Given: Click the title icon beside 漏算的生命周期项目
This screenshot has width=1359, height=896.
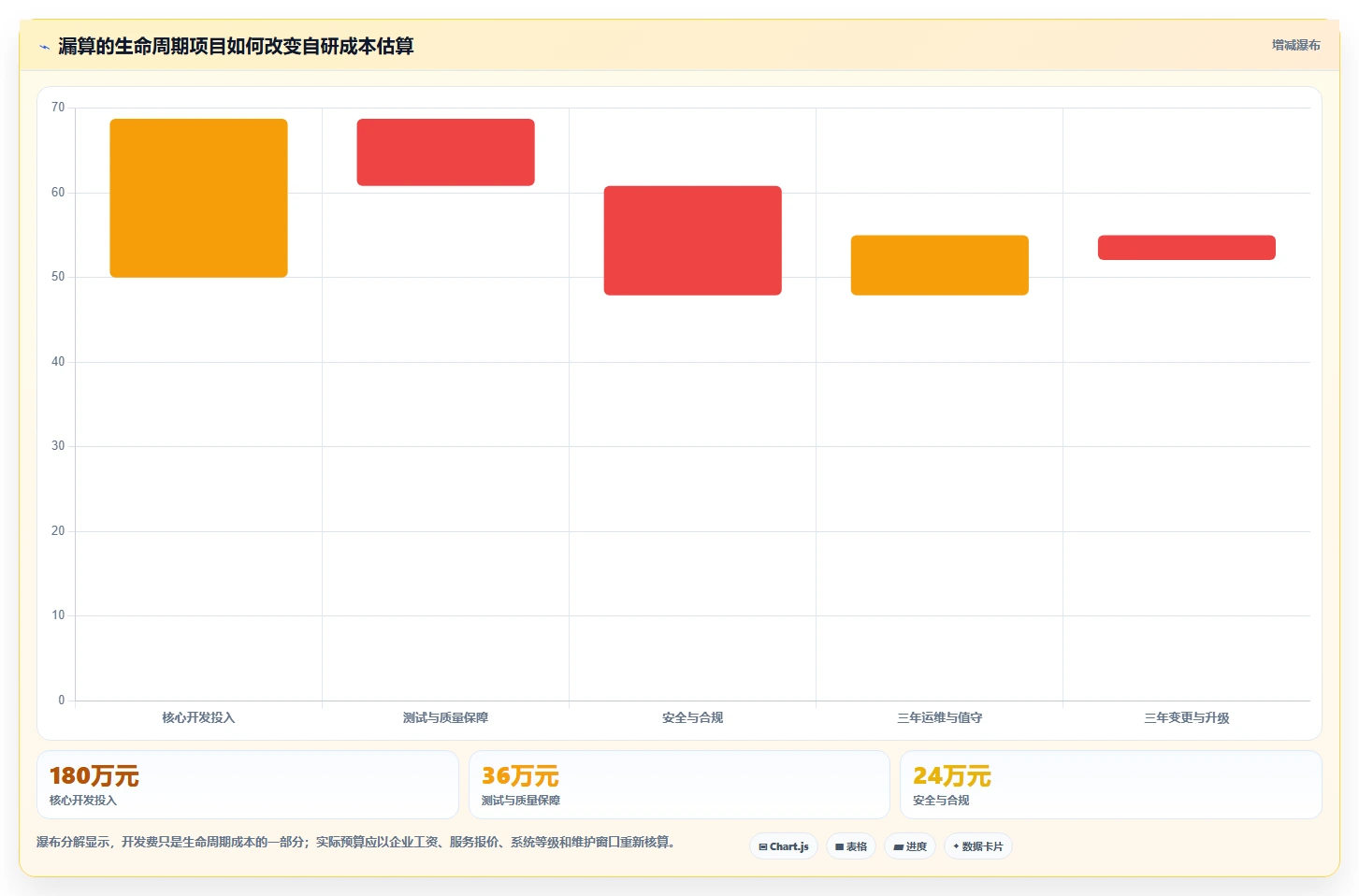Looking at the screenshot, I should pos(44,47).
